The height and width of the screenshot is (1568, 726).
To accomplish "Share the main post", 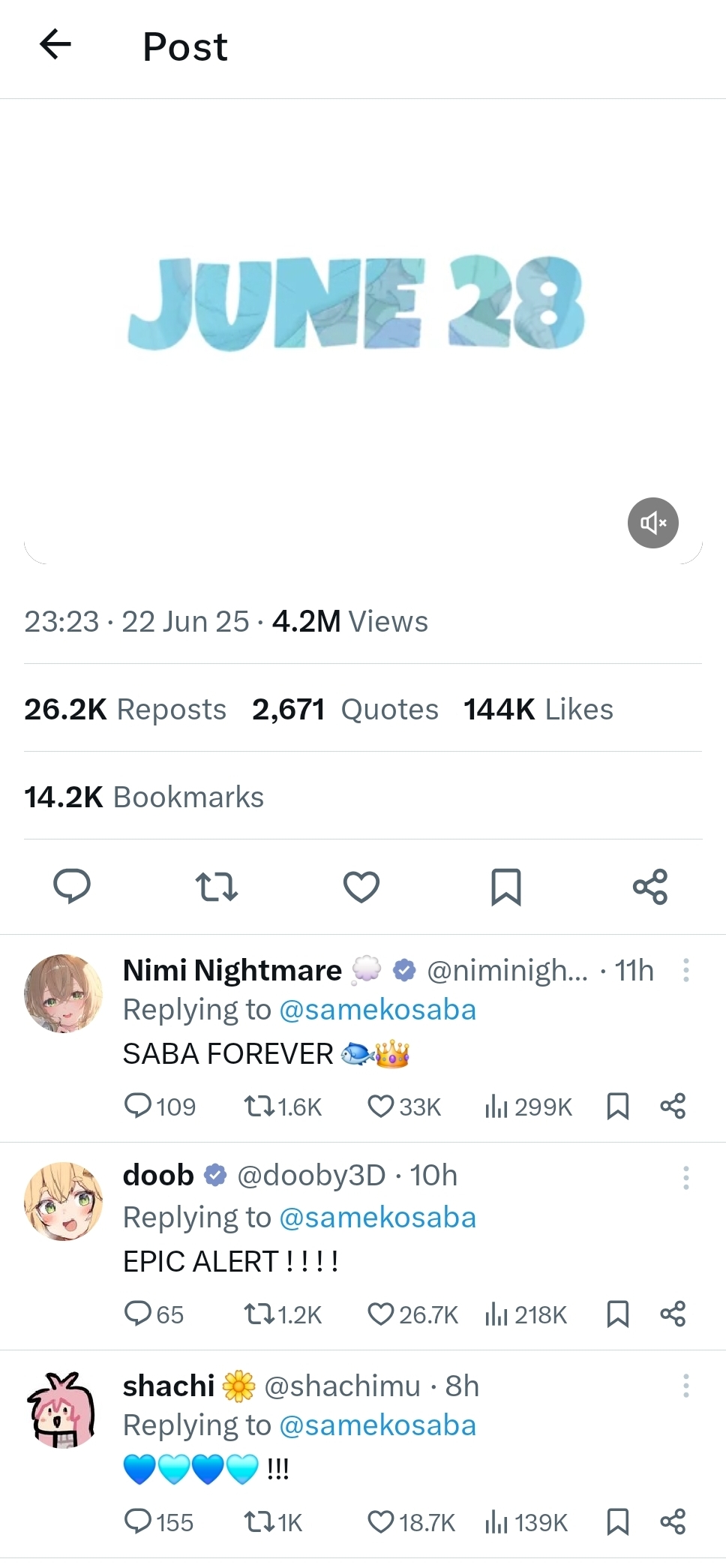I will 649,886.
